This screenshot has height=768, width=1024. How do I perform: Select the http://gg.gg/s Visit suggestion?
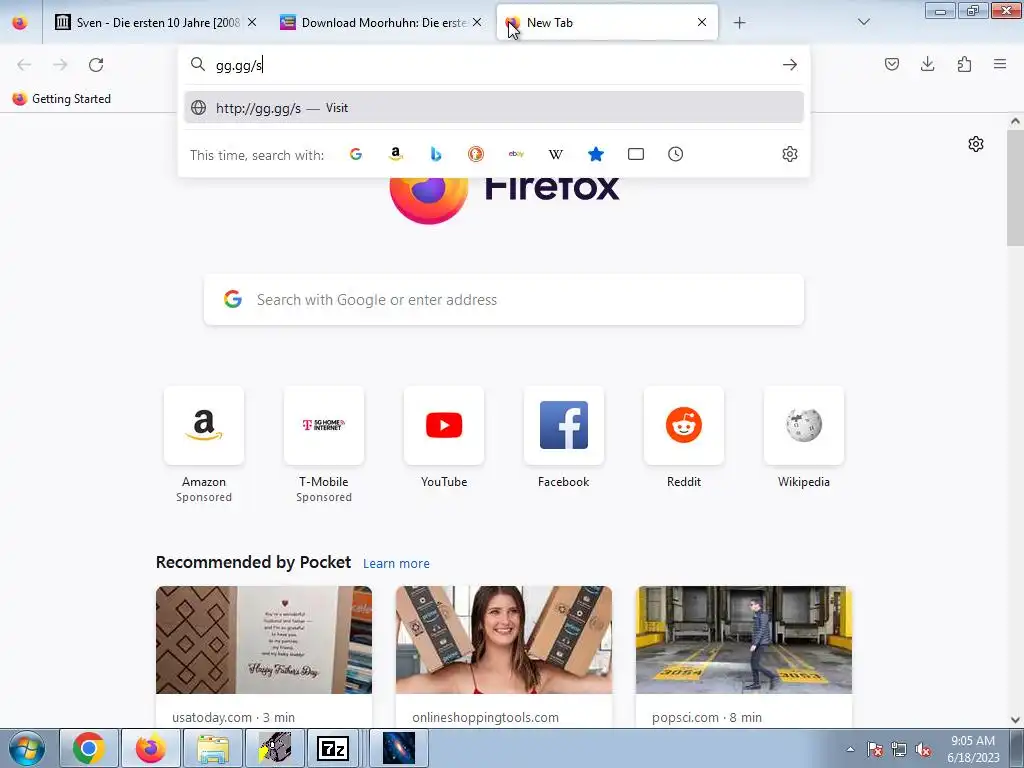[494, 108]
